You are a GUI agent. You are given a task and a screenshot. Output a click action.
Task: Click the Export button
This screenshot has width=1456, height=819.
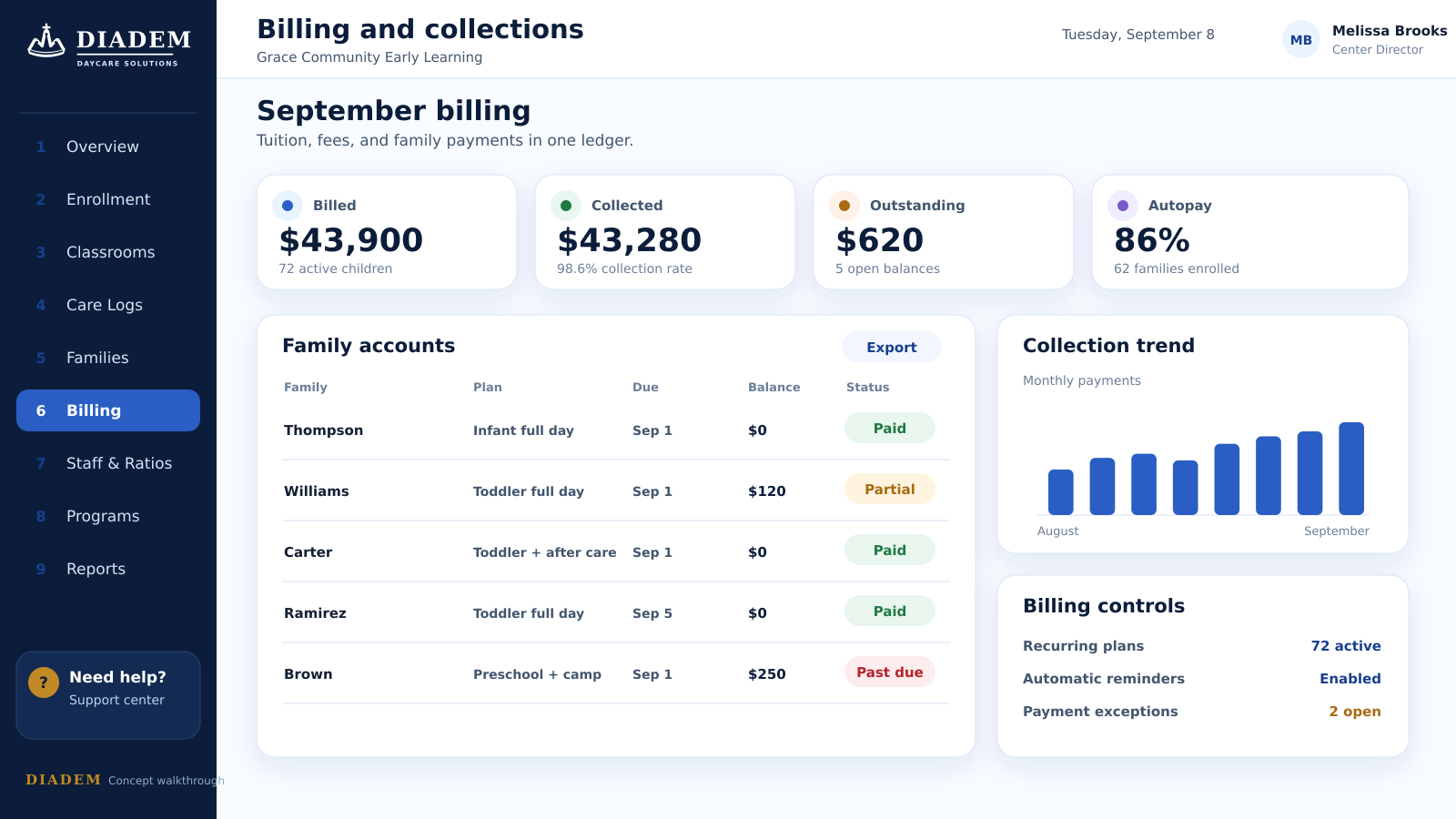point(892,347)
